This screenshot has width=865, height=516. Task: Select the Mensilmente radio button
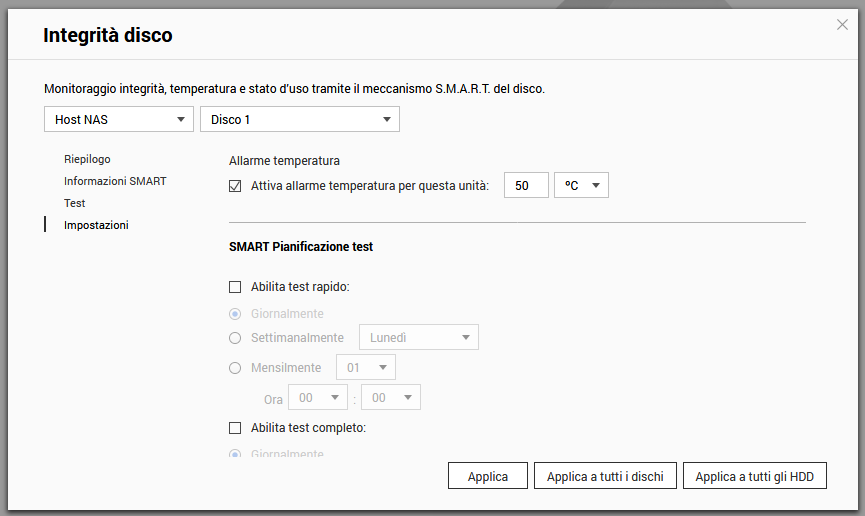tap(236, 368)
